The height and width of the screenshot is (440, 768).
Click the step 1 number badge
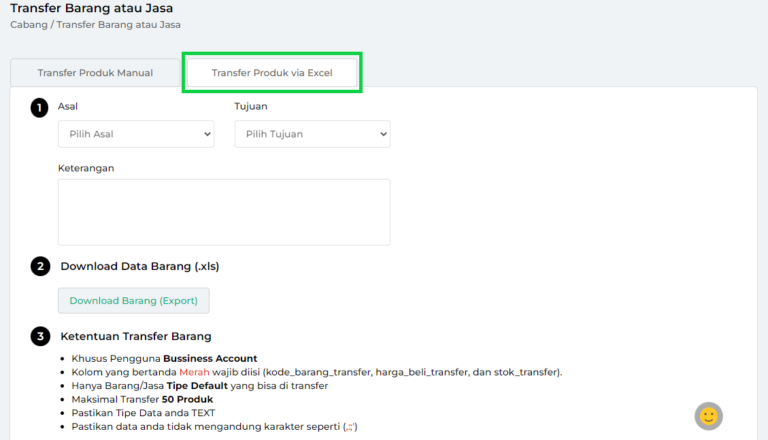[x=39, y=107]
